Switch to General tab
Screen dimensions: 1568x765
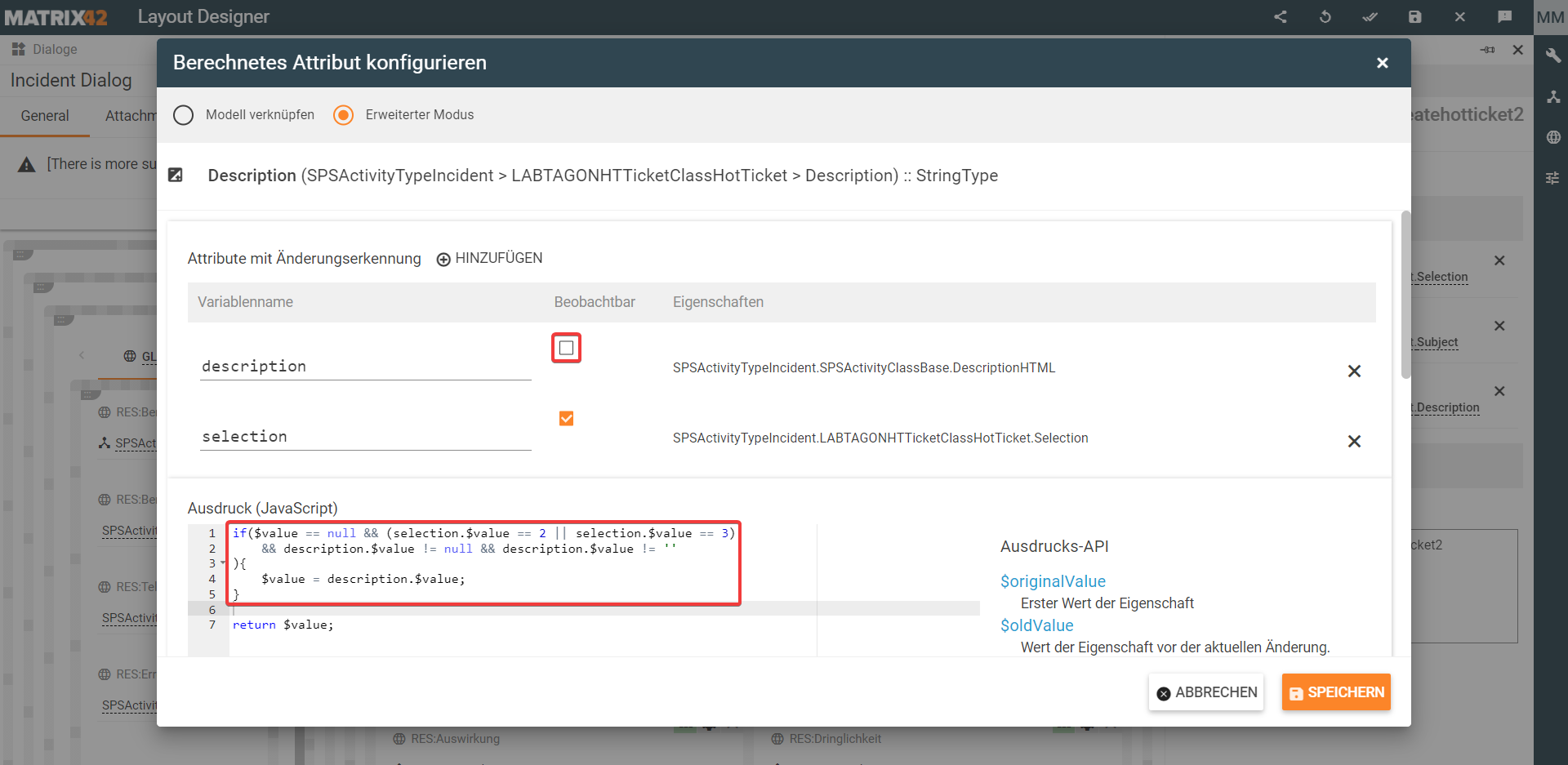click(x=45, y=116)
